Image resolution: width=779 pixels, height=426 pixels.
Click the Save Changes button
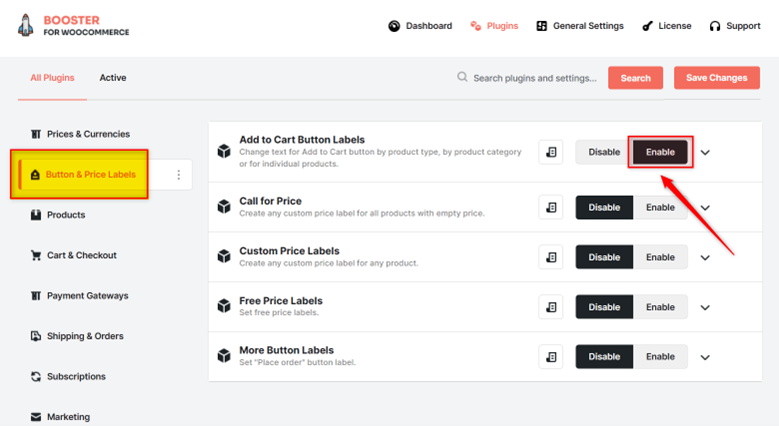(716, 78)
